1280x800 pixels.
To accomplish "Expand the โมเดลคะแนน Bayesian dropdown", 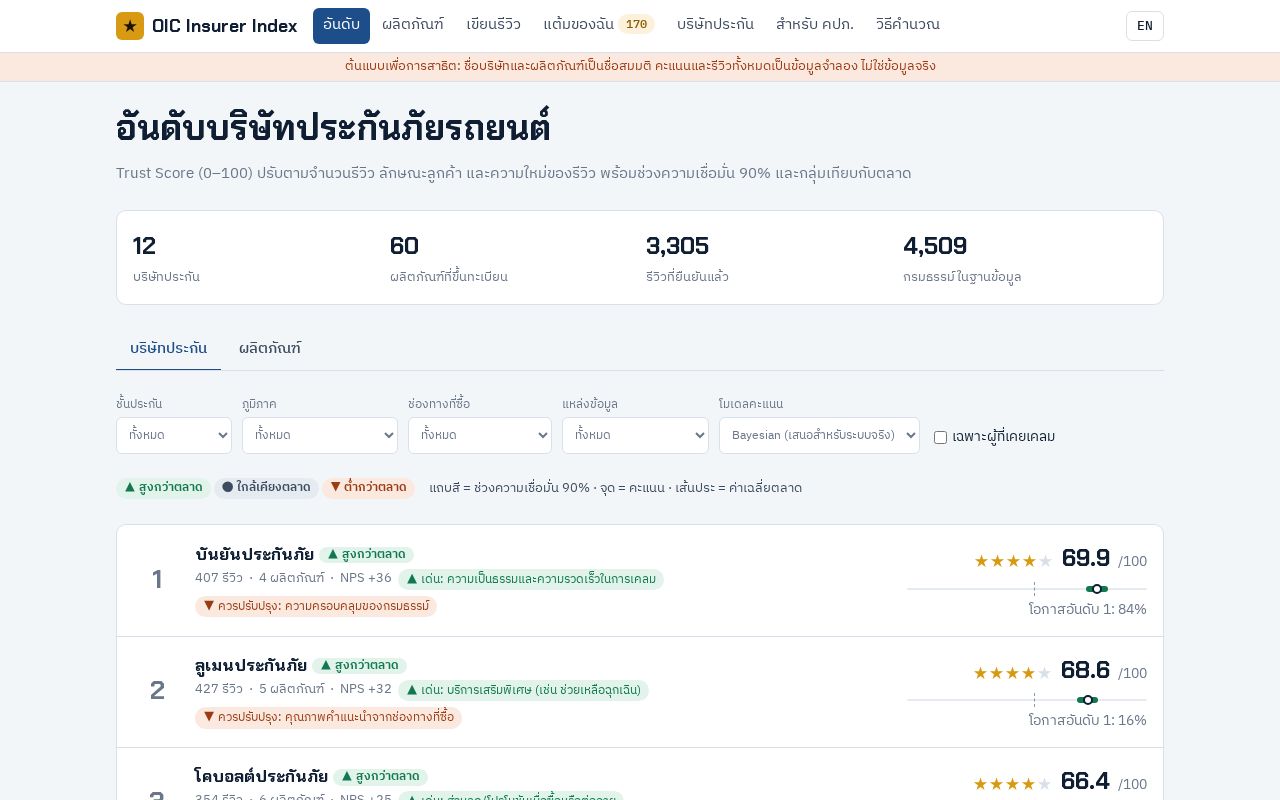I will click(819, 435).
